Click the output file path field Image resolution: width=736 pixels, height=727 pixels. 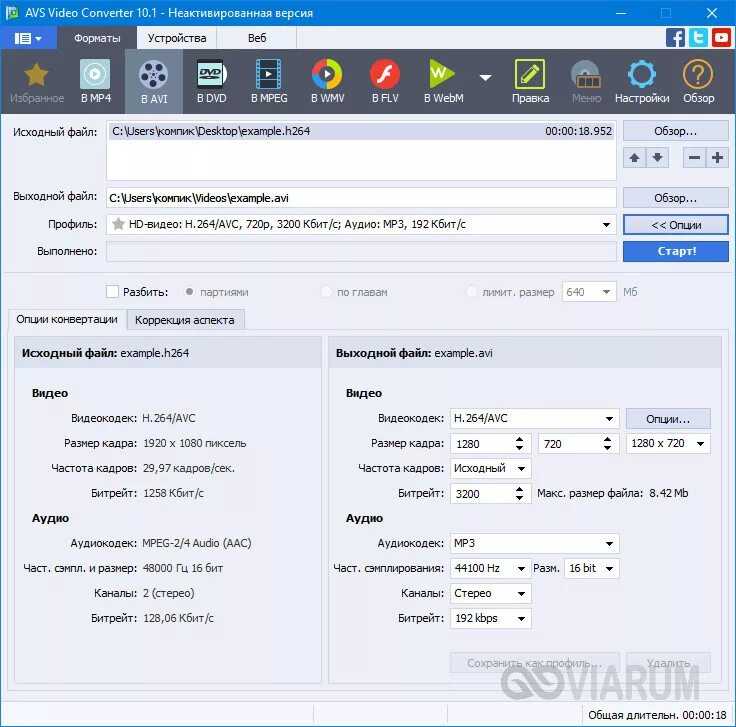tap(361, 198)
